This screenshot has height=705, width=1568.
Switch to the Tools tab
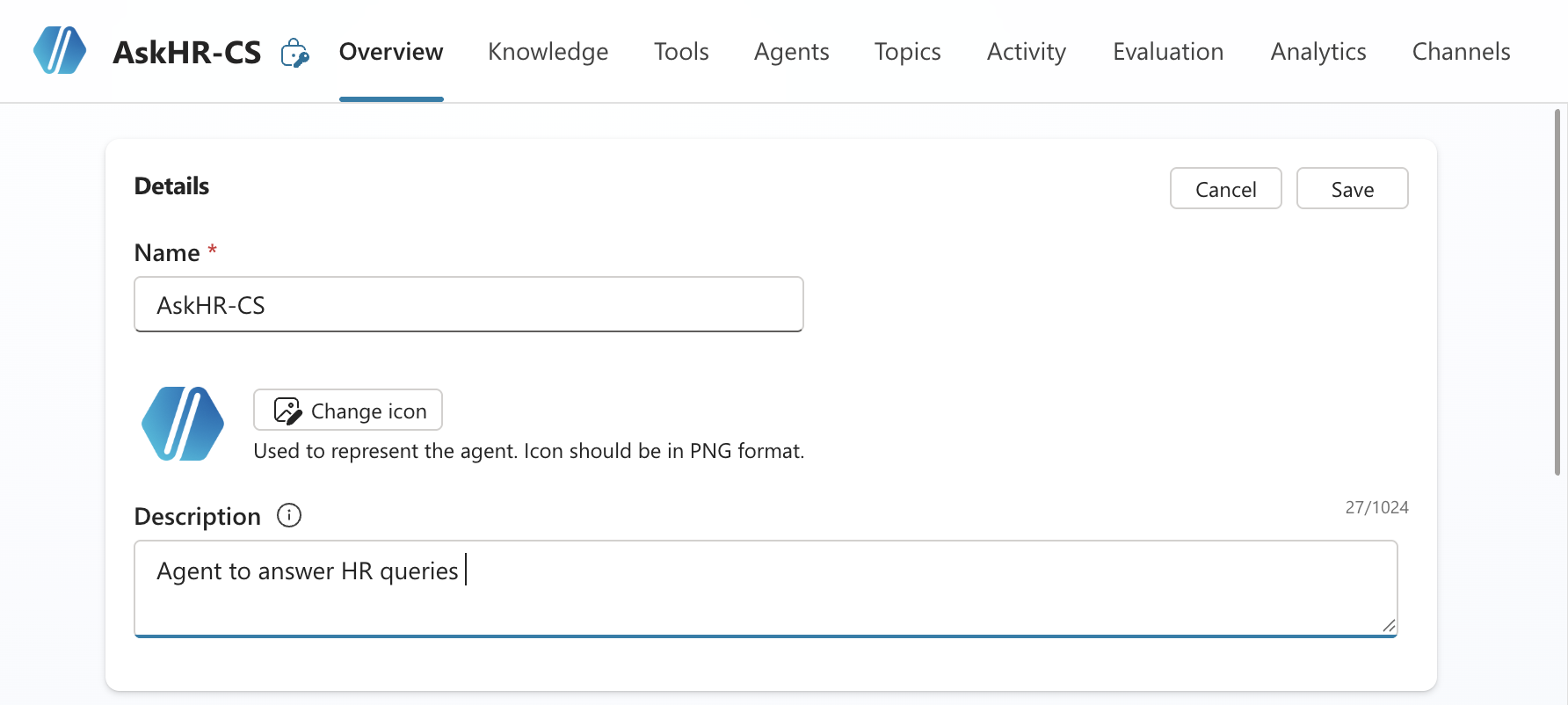[681, 52]
